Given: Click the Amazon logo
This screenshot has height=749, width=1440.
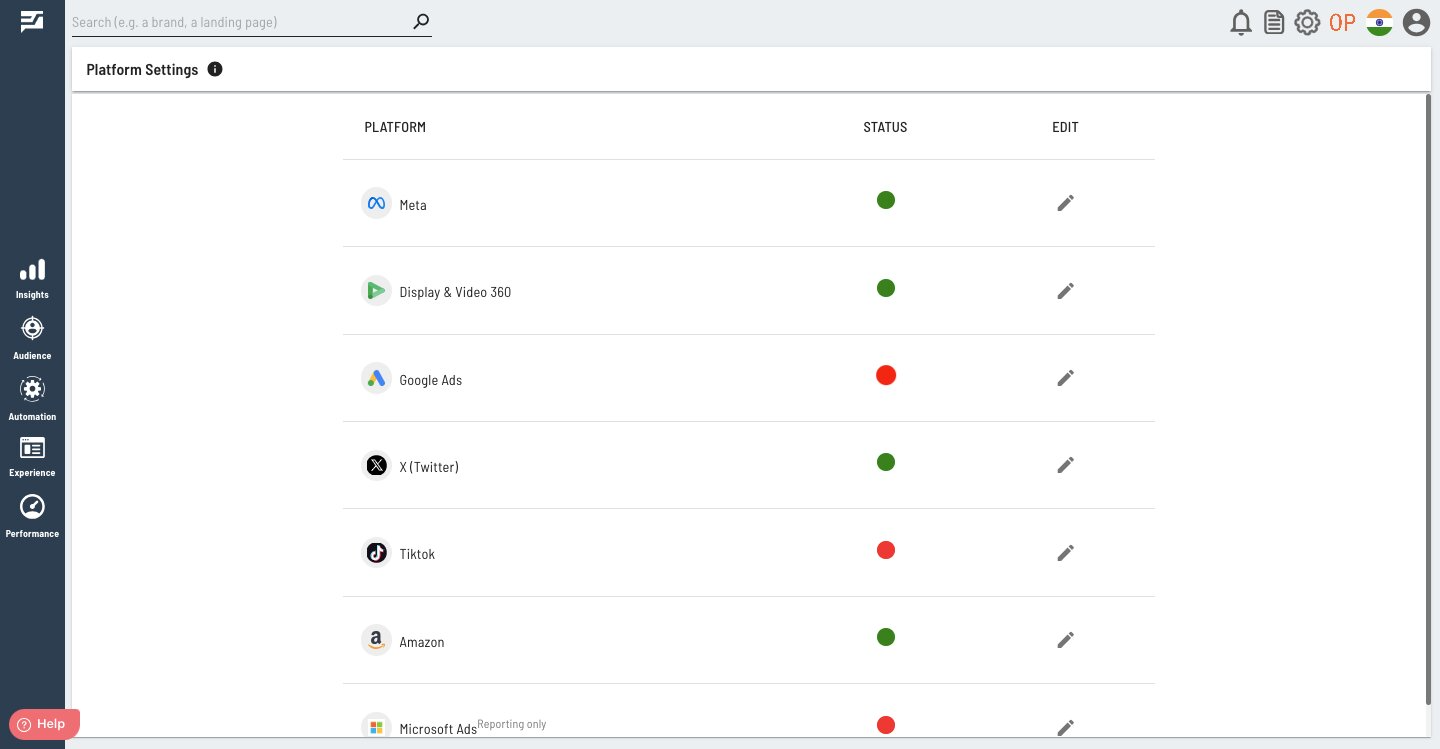Looking at the screenshot, I should tap(376, 641).
